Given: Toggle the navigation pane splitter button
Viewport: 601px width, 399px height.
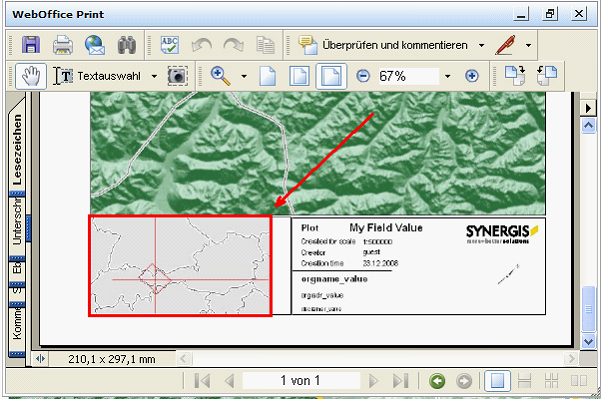Looking at the screenshot, I should pyautogui.click(x=40, y=359).
